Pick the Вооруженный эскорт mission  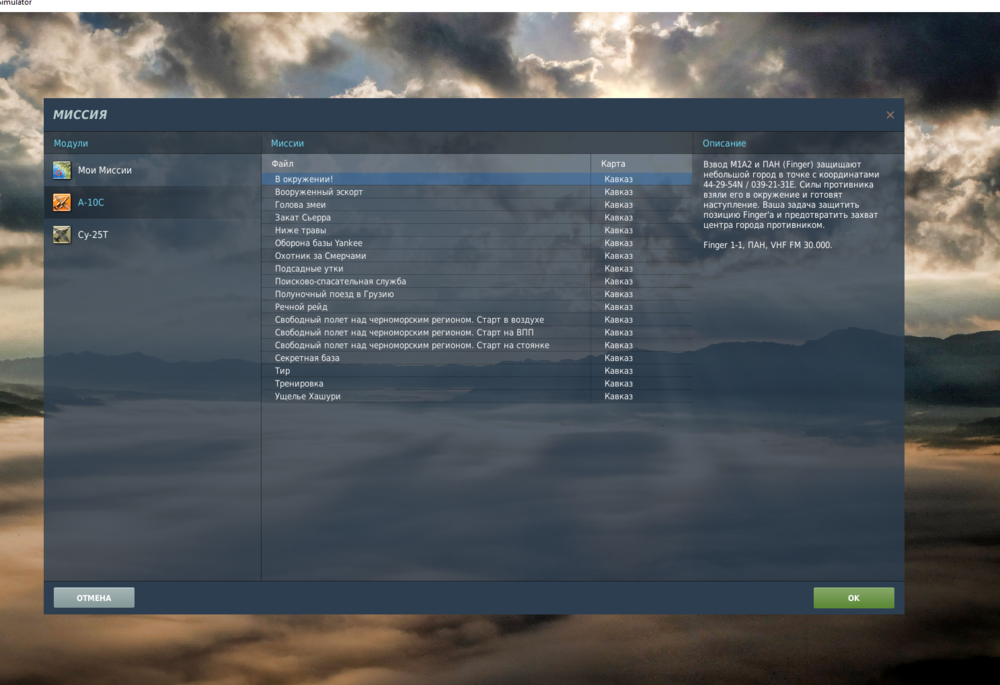[477, 192]
